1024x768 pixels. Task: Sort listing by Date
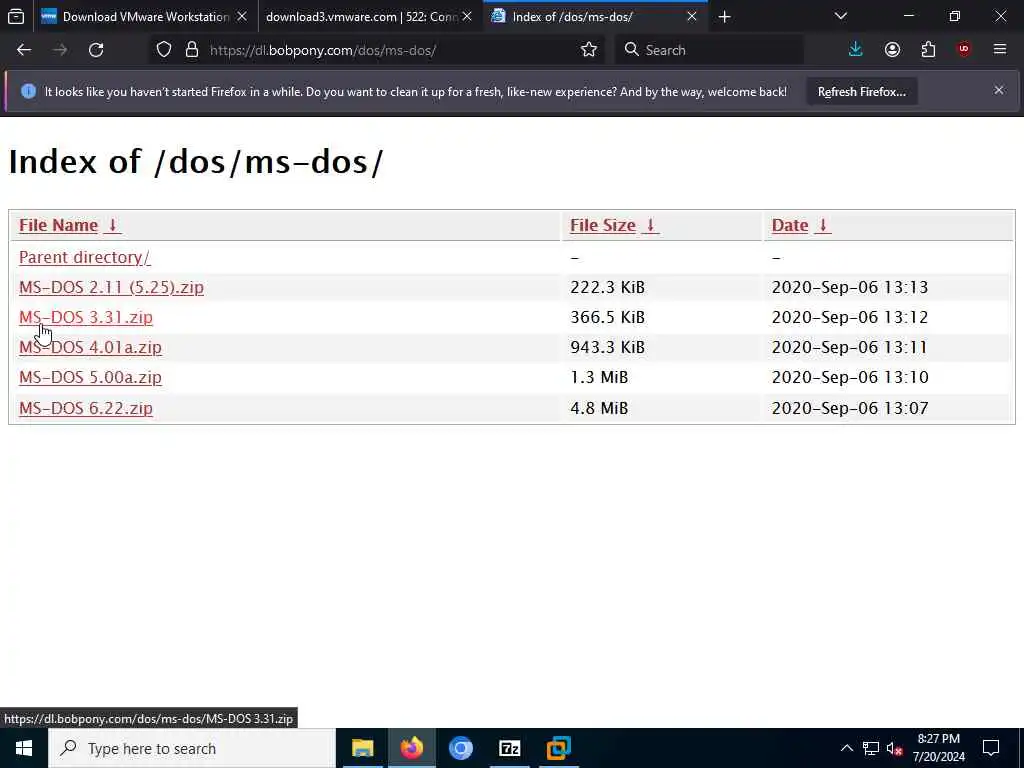(790, 225)
